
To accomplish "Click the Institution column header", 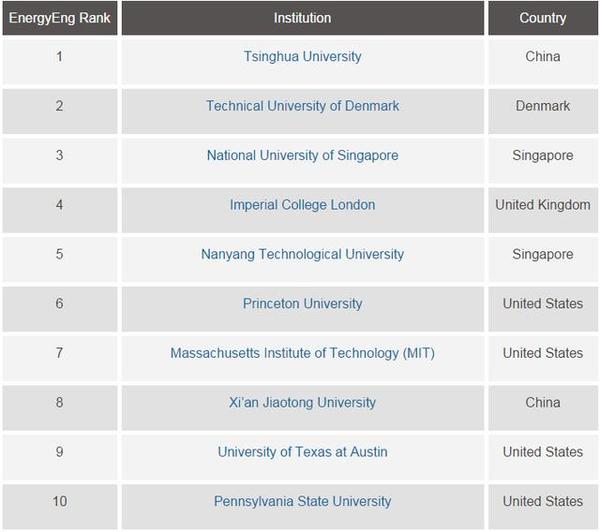I will tap(303, 18).
